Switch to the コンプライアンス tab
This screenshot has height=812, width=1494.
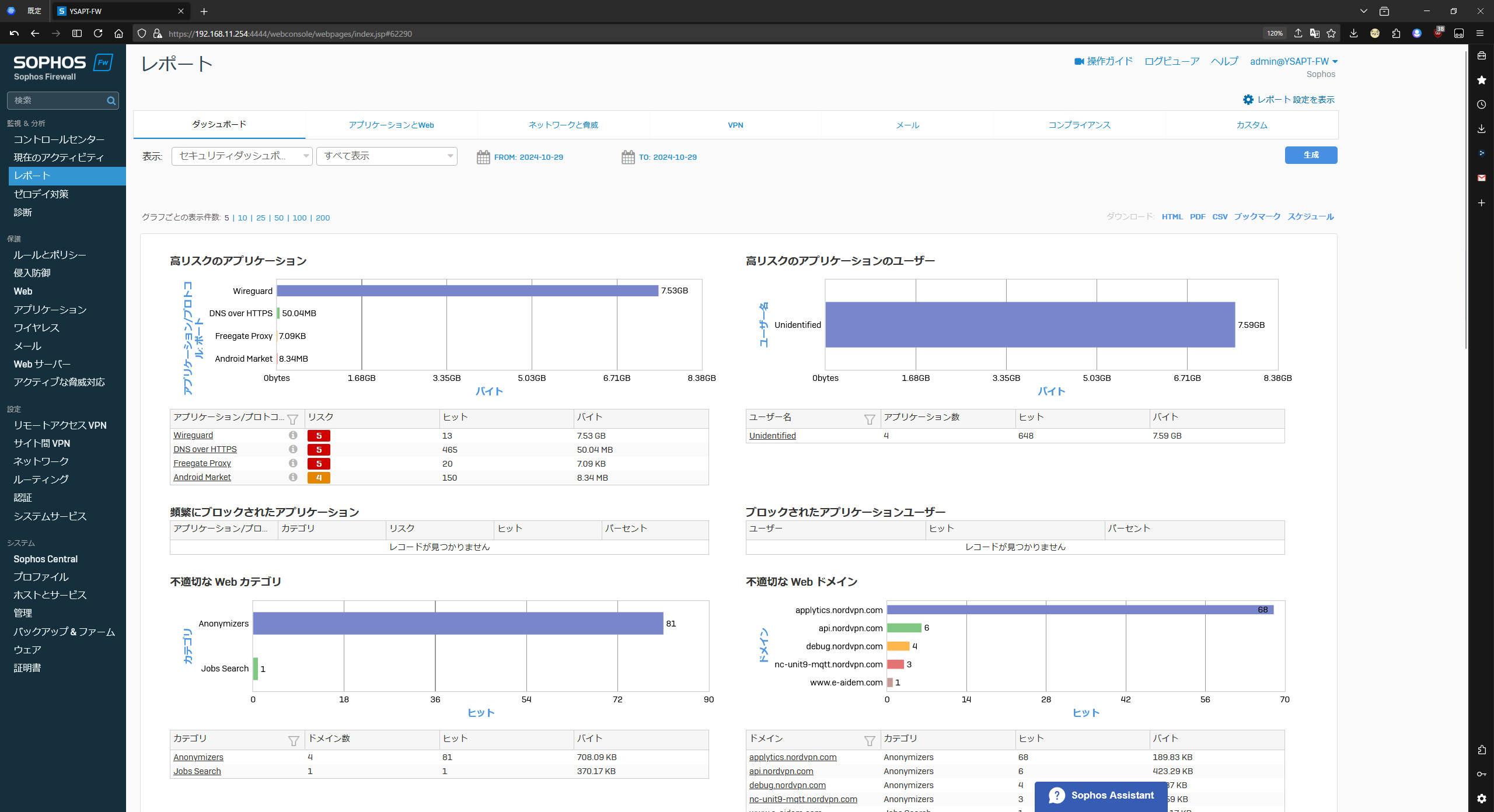point(1079,125)
